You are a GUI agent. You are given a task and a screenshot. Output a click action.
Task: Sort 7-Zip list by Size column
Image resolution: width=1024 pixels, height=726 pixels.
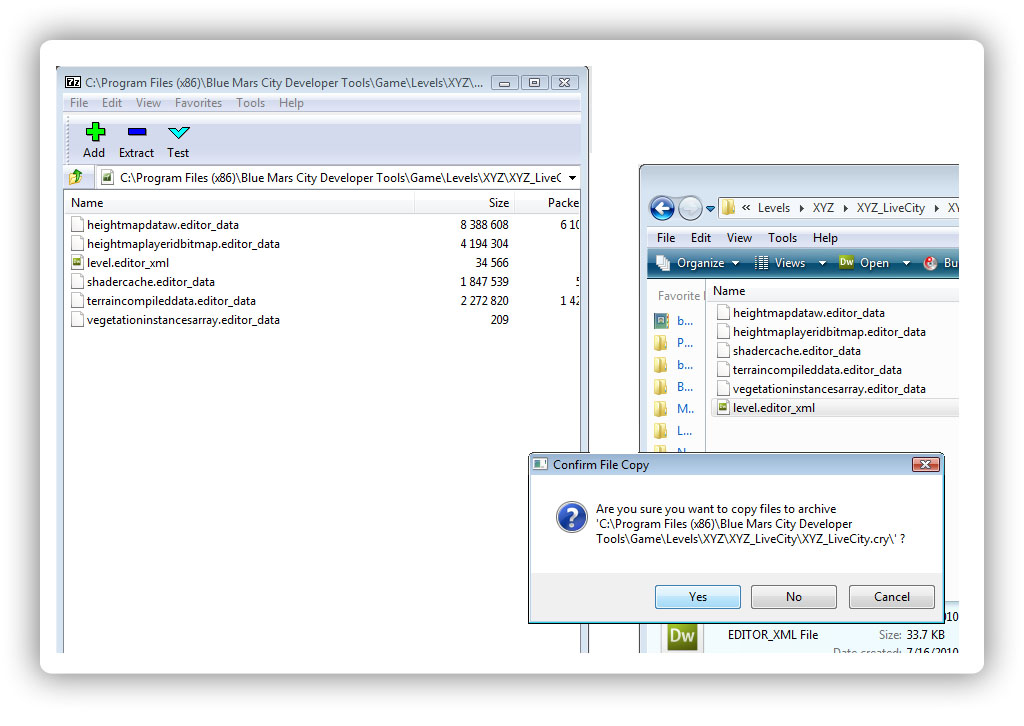click(x=464, y=203)
